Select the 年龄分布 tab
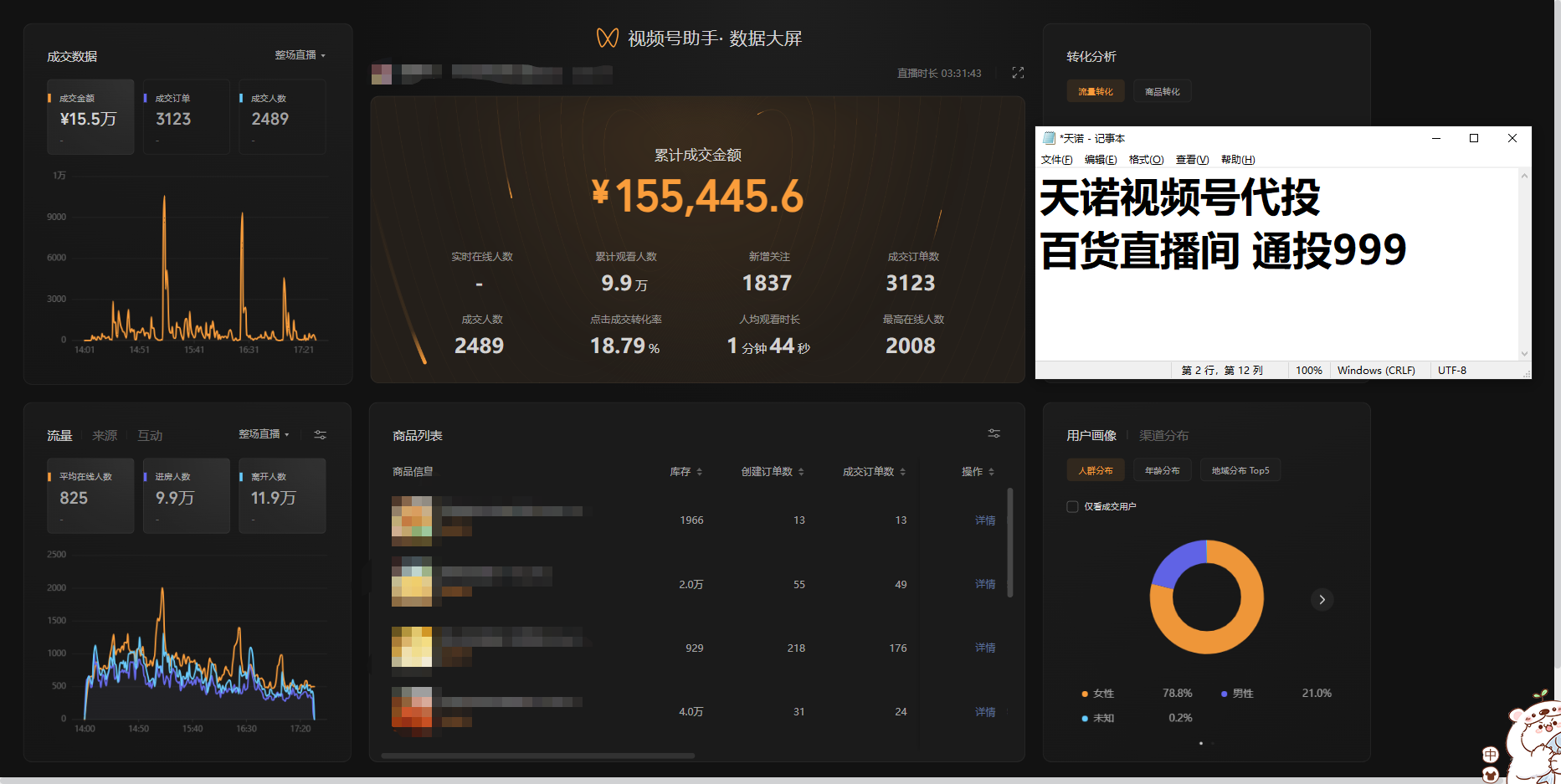The width and height of the screenshot is (1561, 784). (1163, 470)
